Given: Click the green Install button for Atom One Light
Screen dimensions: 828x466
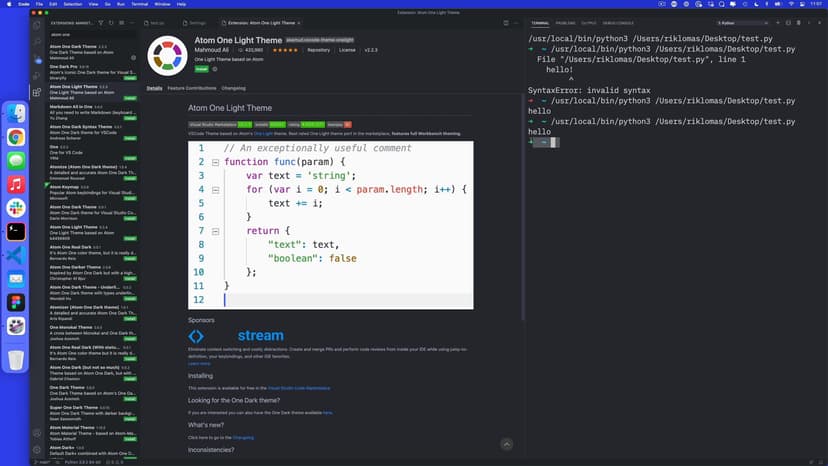Looking at the screenshot, I should click(201, 69).
